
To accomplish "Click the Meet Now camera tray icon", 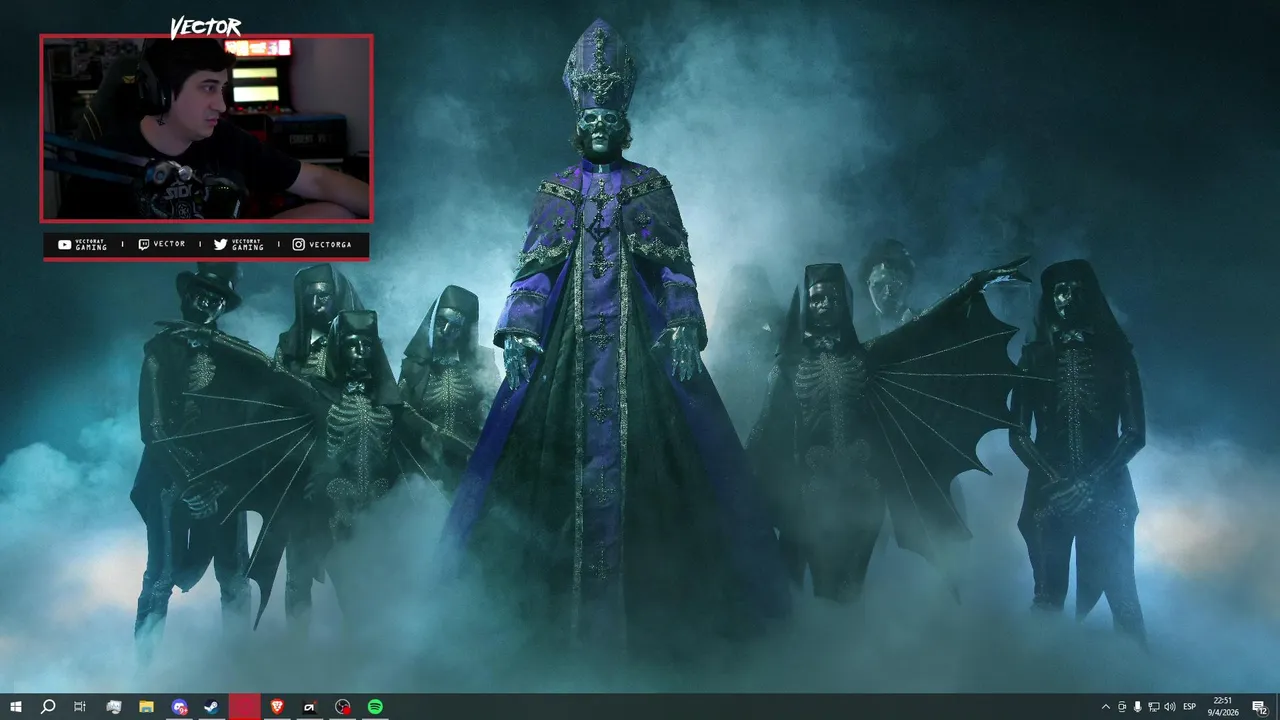I will click(1121, 707).
